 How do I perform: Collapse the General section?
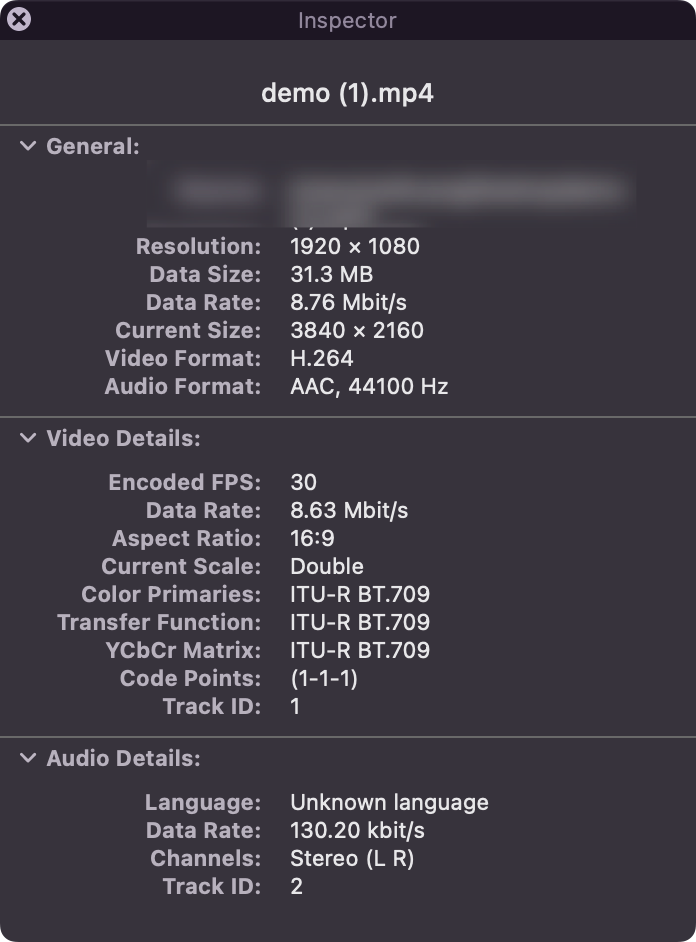click(x=28, y=146)
